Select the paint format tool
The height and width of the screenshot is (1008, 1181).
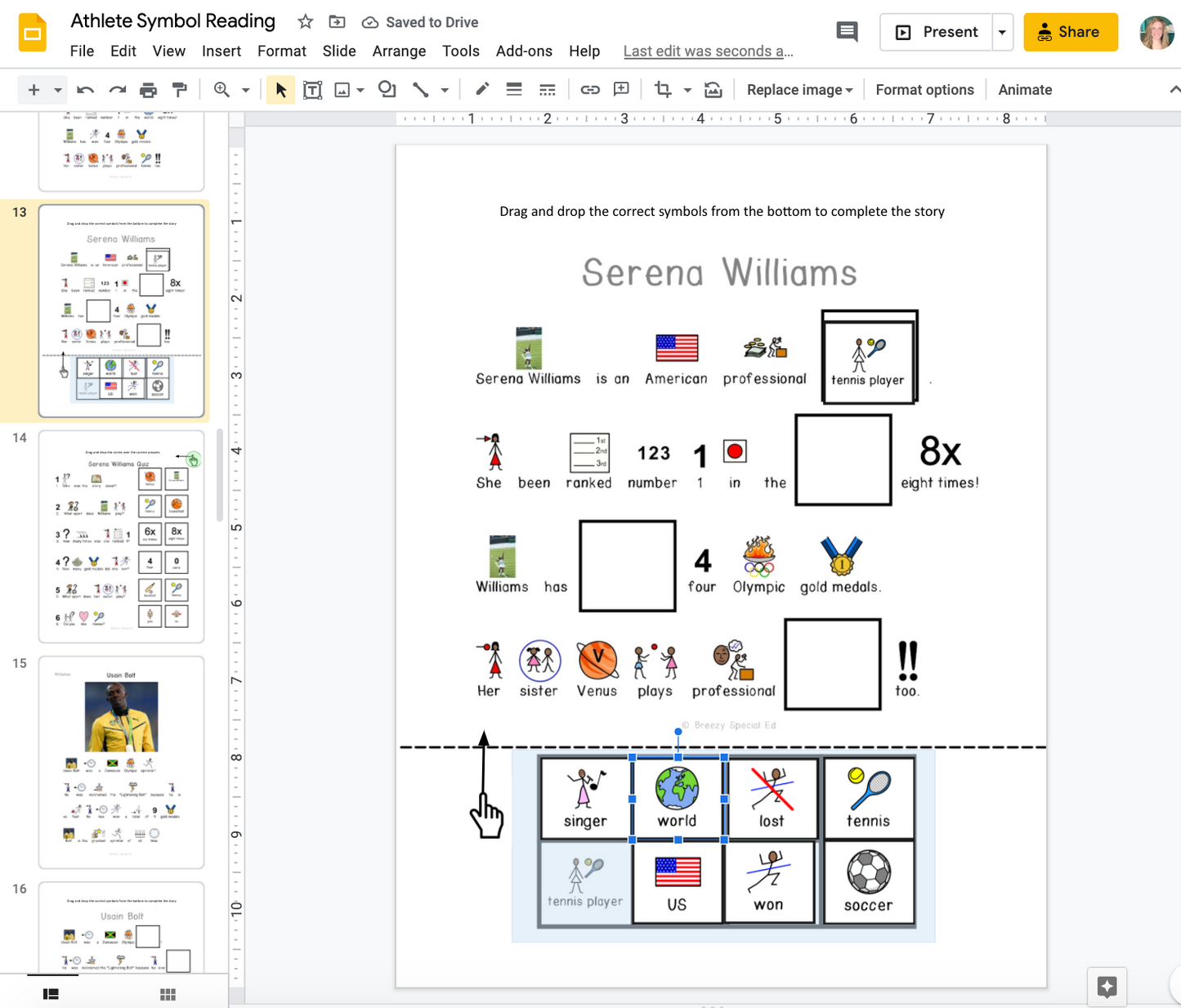[179, 90]
